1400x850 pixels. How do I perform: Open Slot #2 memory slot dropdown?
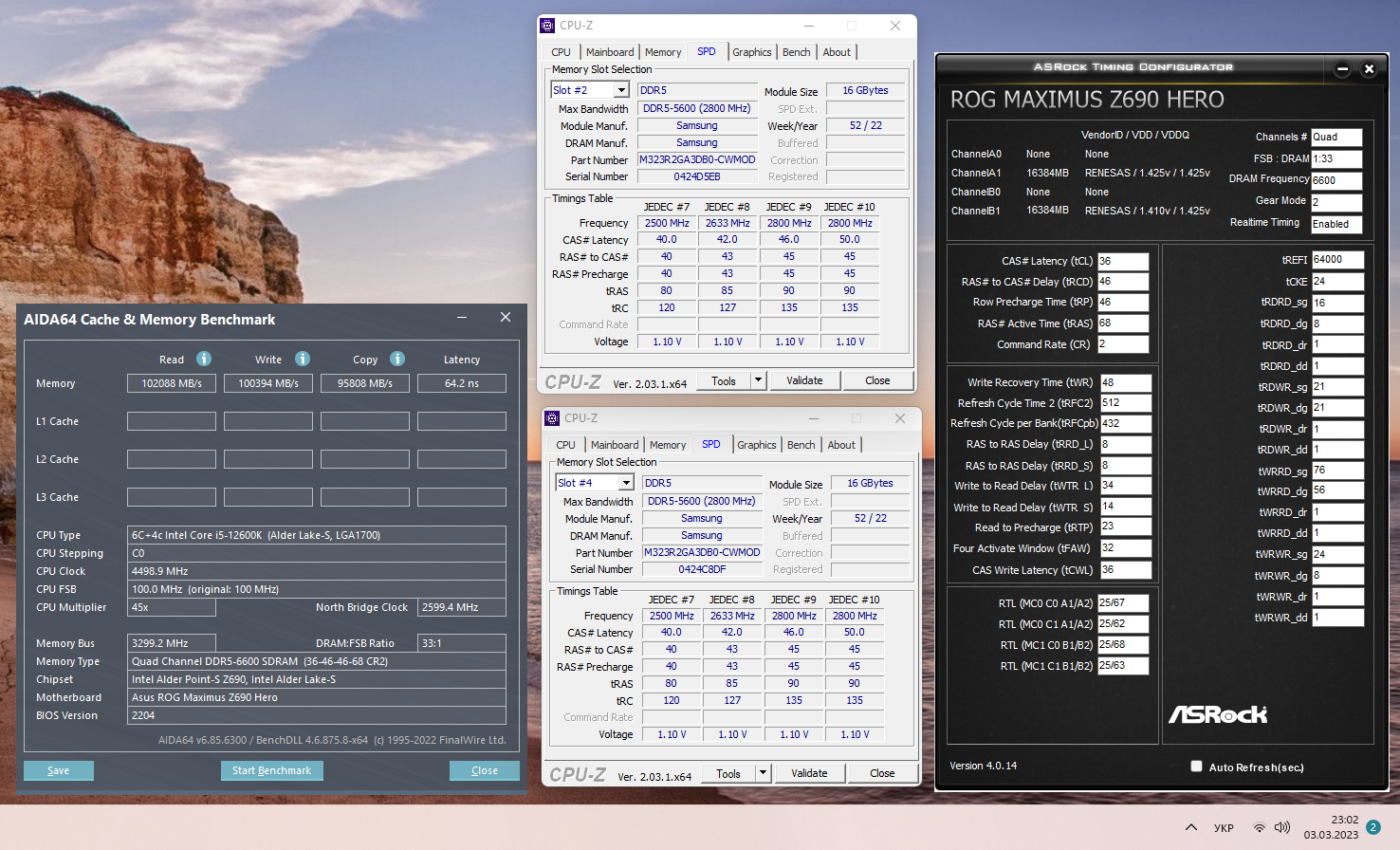point(621,90)
